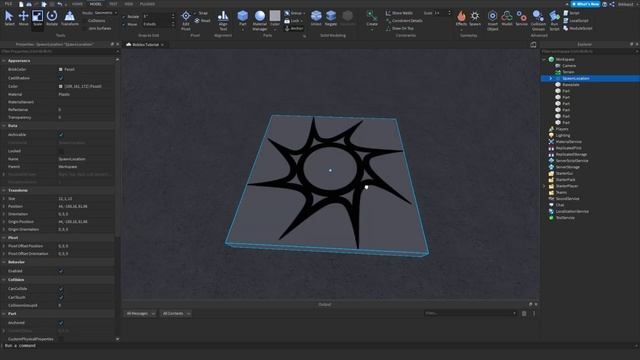Click the Show Welds button
Screen dimensions: 640x360
[x=399, y=13]
